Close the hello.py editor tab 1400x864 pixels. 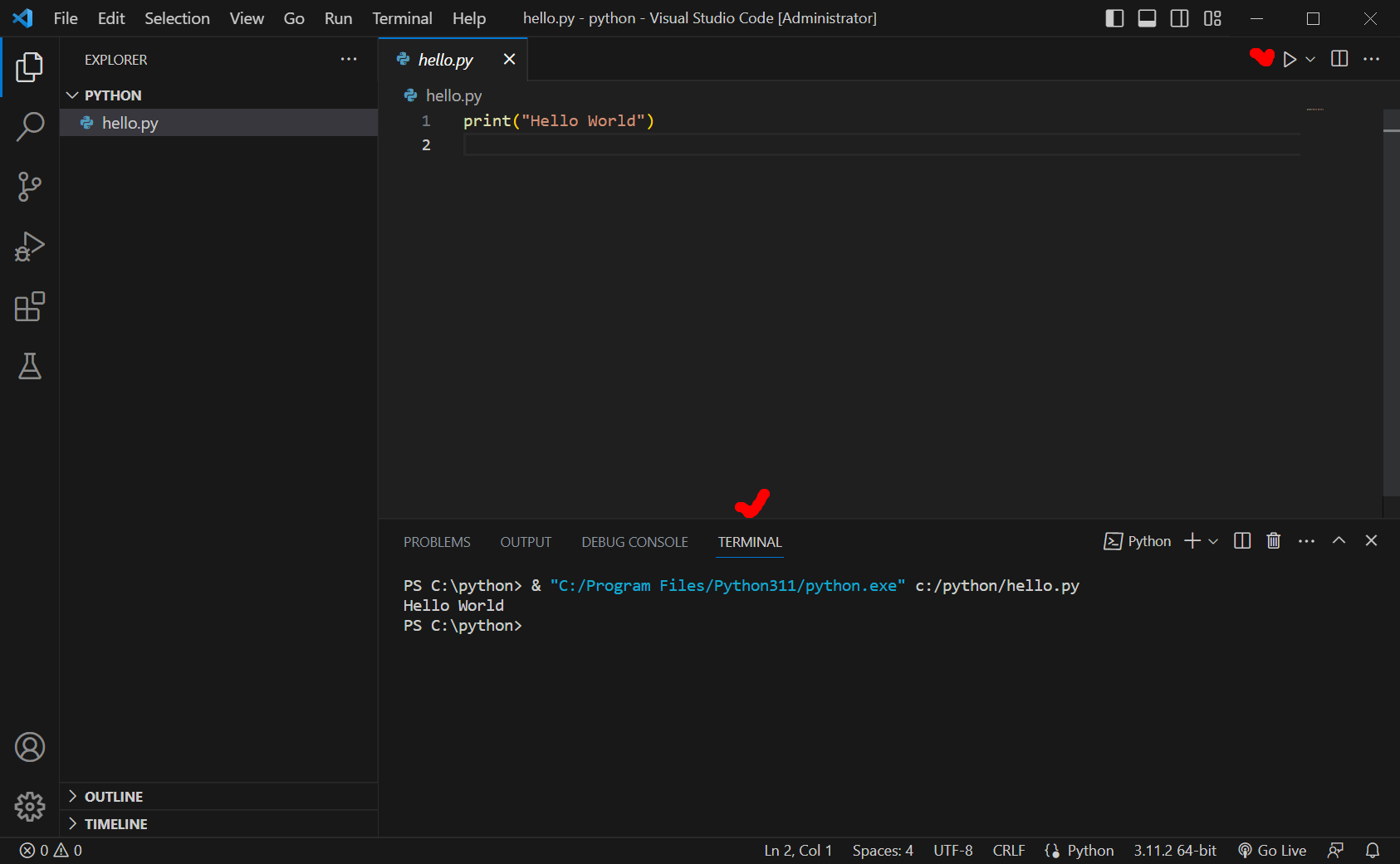(509, 59)
